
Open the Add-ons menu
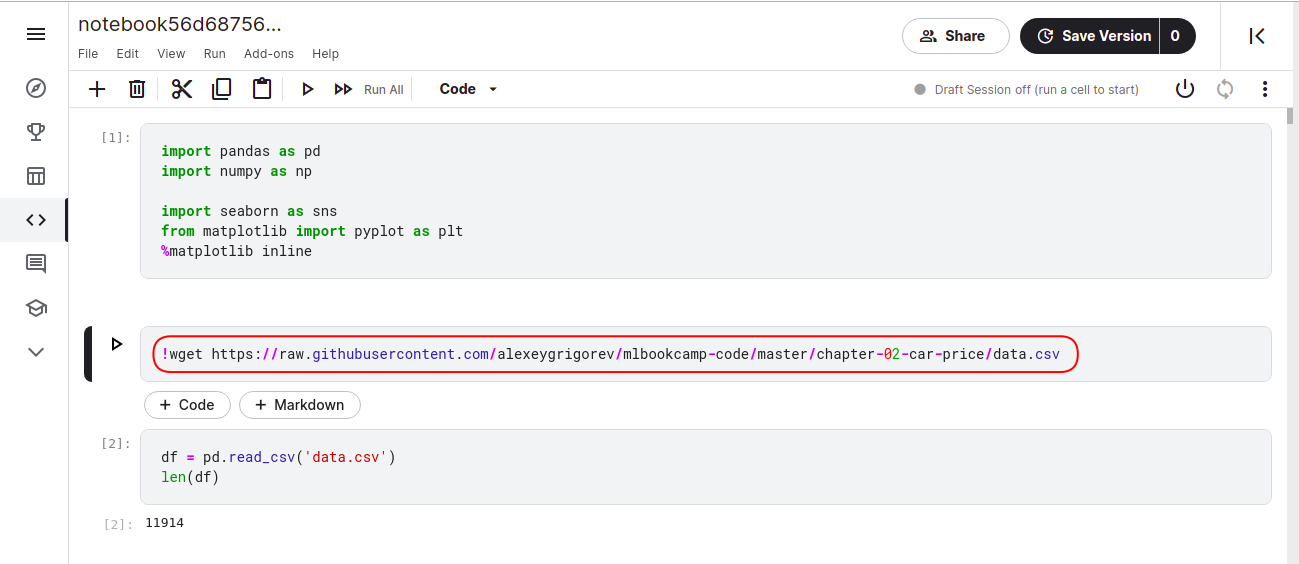(269, 54)
